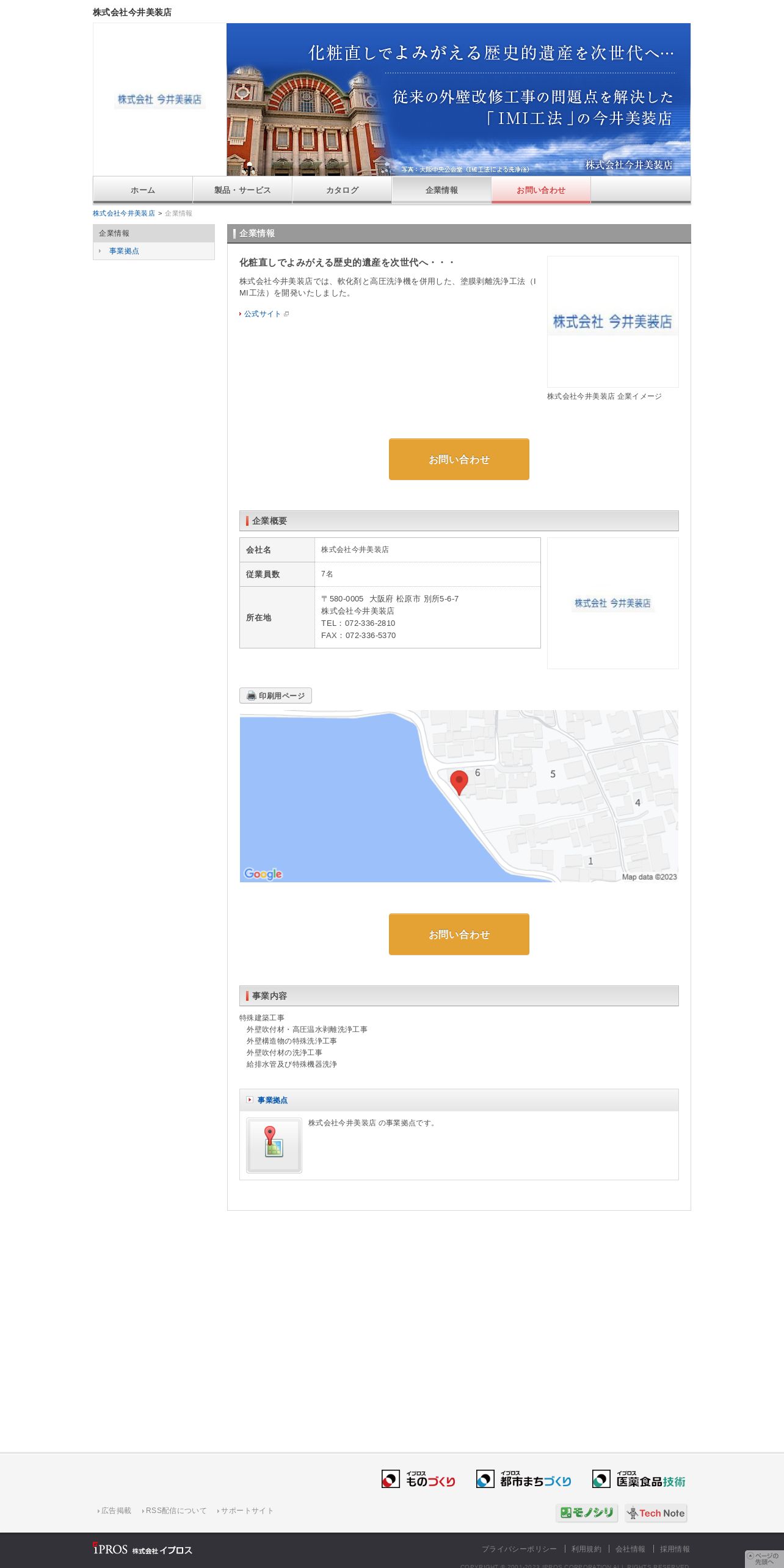Click the red arrow icon beside 事業拠点 heading
Screen dimensions: 784x1568
click(250, 1100)
